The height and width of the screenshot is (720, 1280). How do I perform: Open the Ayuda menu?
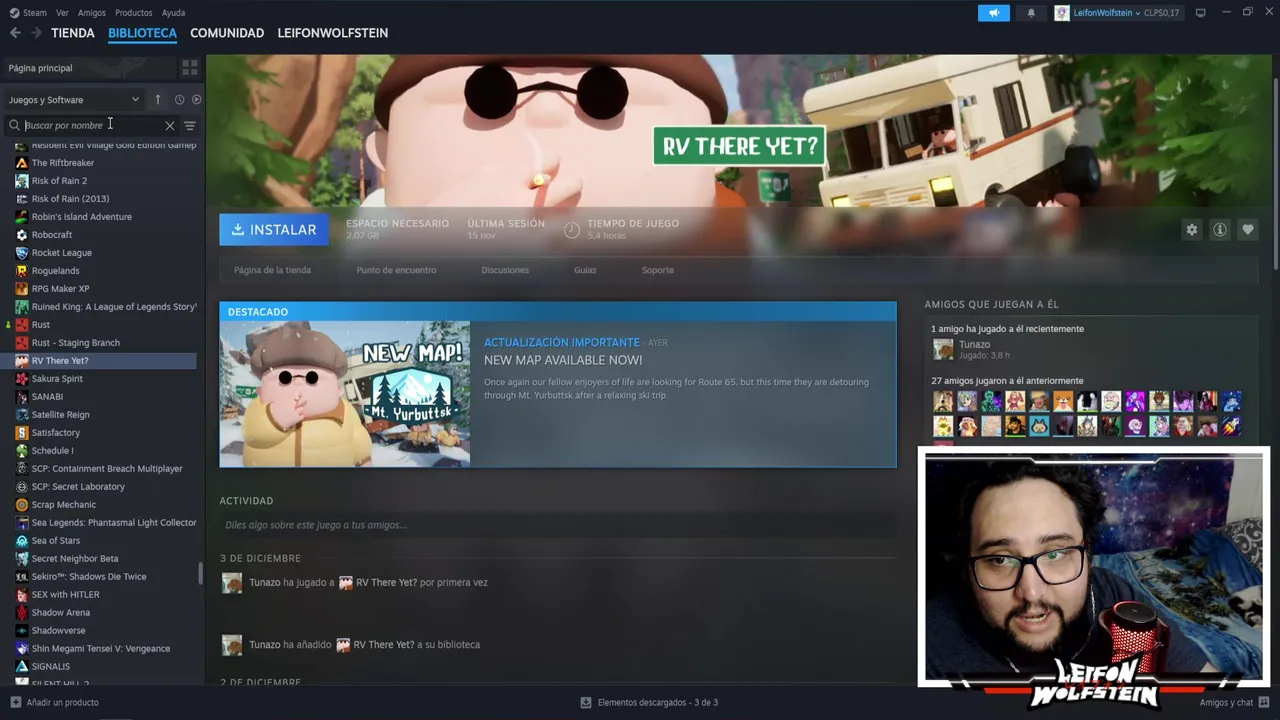(x=173, y=13)
